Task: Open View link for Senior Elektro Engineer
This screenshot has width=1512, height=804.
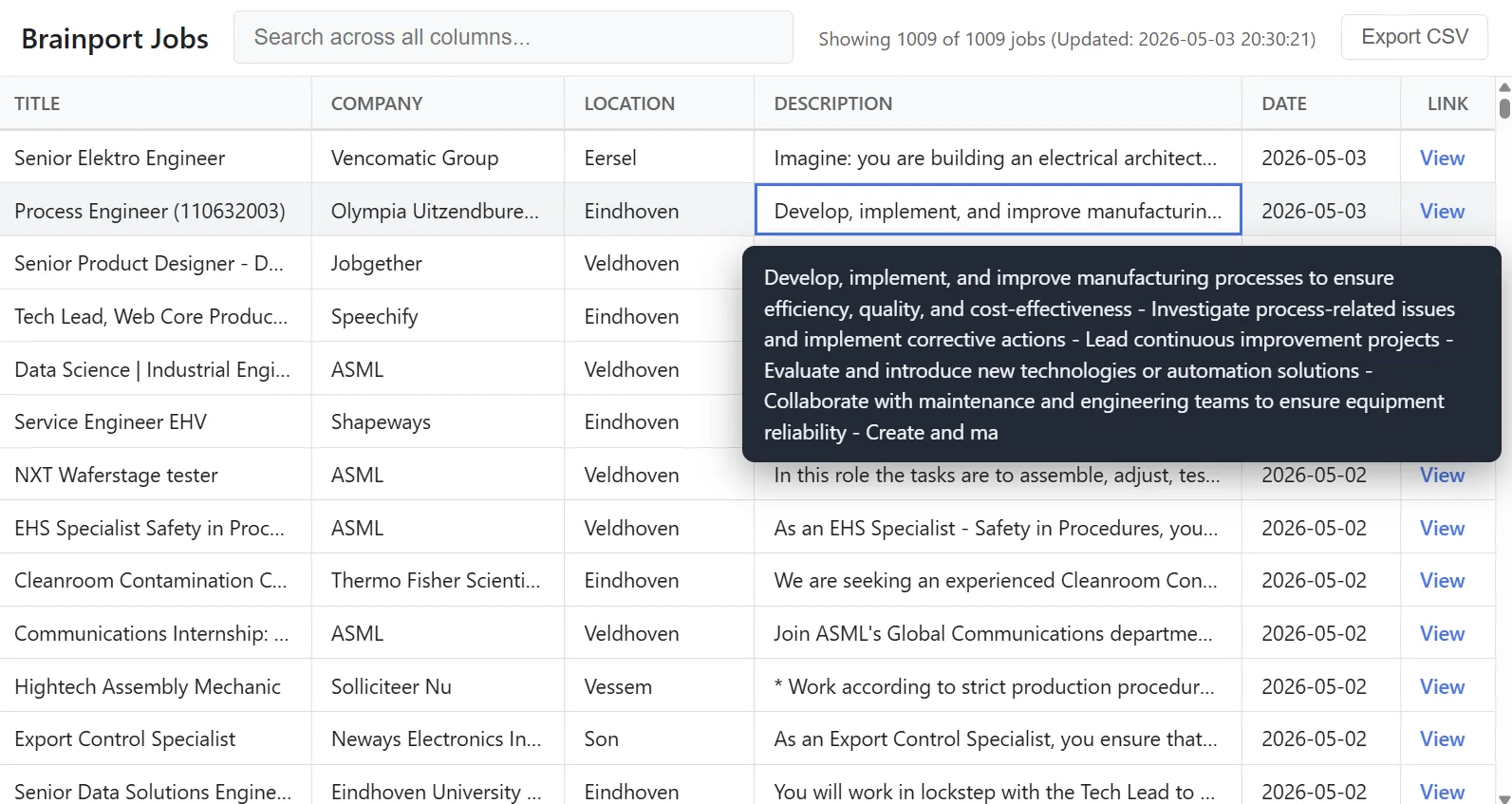Action: click(x=1442, y=158)
